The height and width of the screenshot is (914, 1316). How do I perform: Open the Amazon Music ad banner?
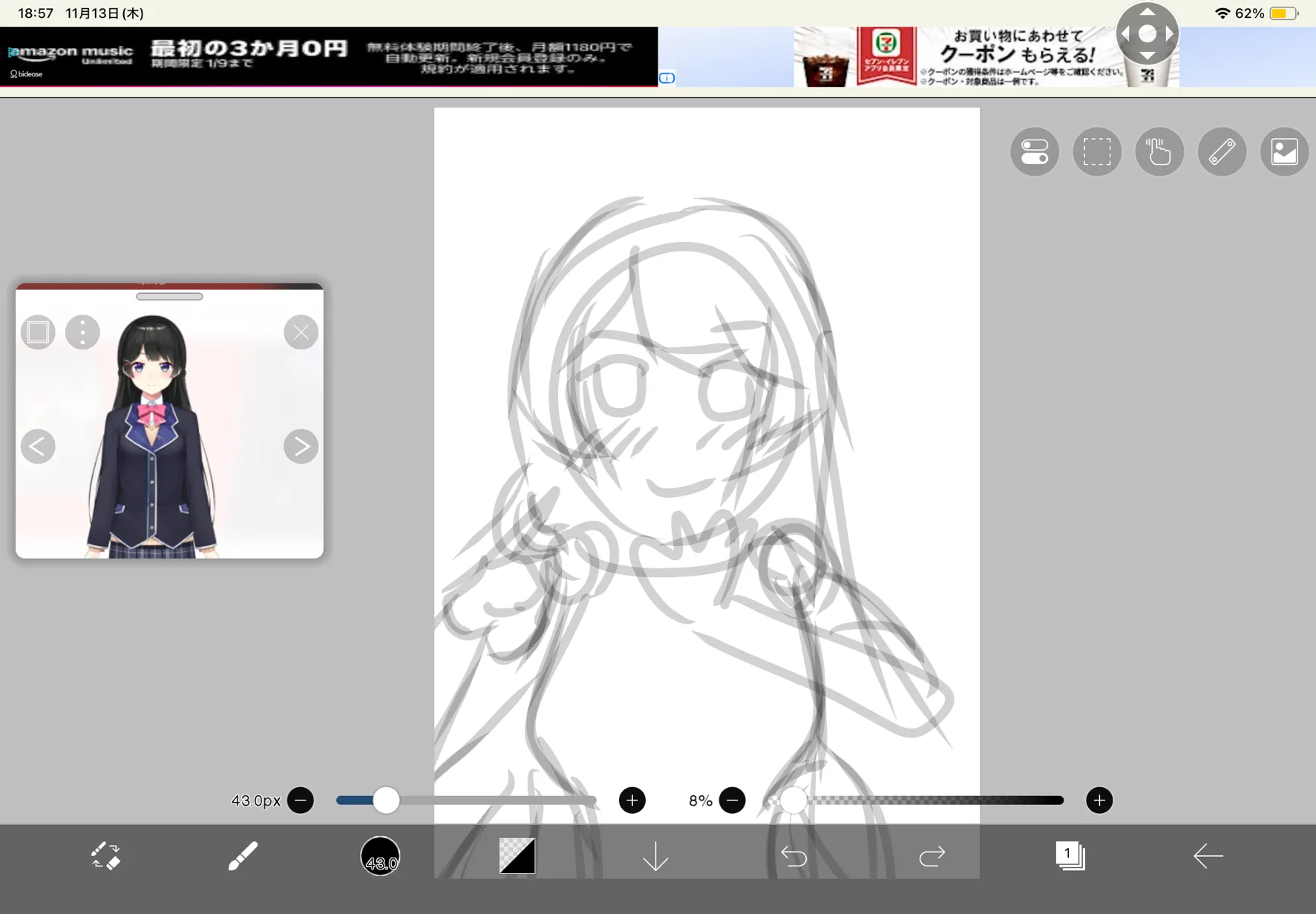click(329, 57)
